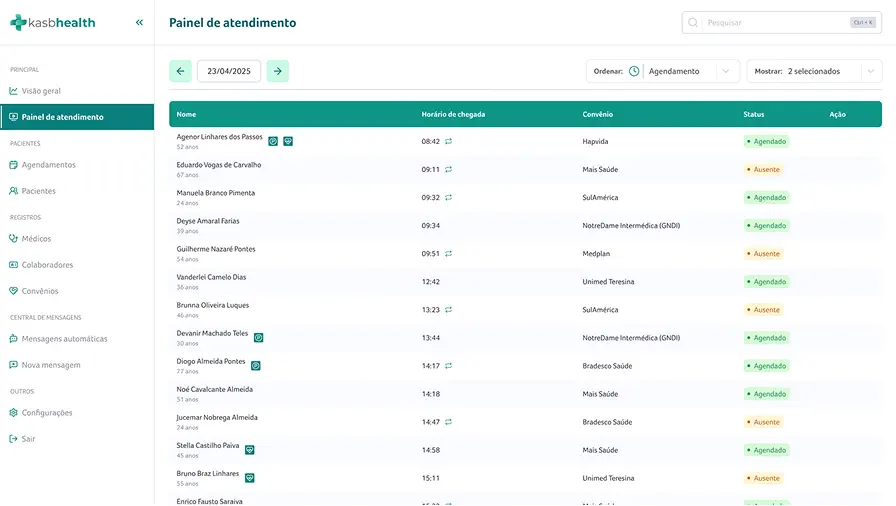Go to previous day with left arrow
The height and width of the screenshot is (506, 896).
(180, 71)
